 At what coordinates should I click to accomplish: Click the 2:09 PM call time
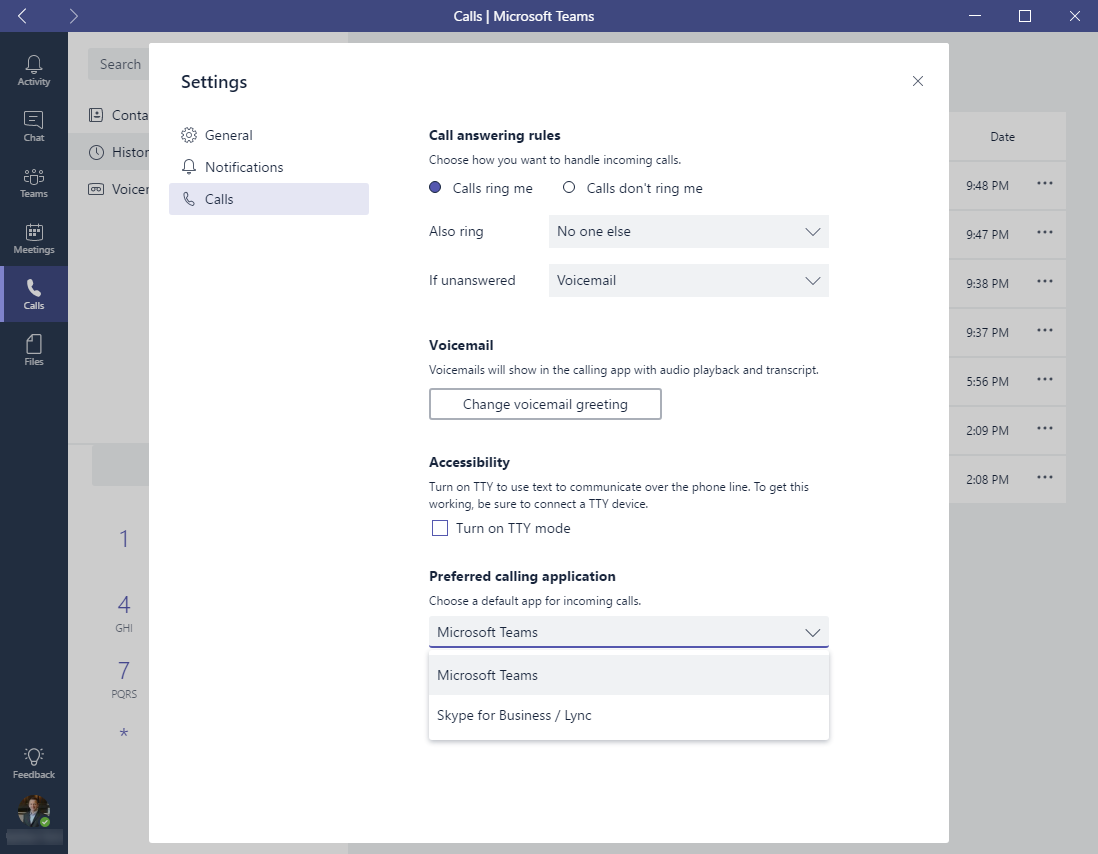987,430
